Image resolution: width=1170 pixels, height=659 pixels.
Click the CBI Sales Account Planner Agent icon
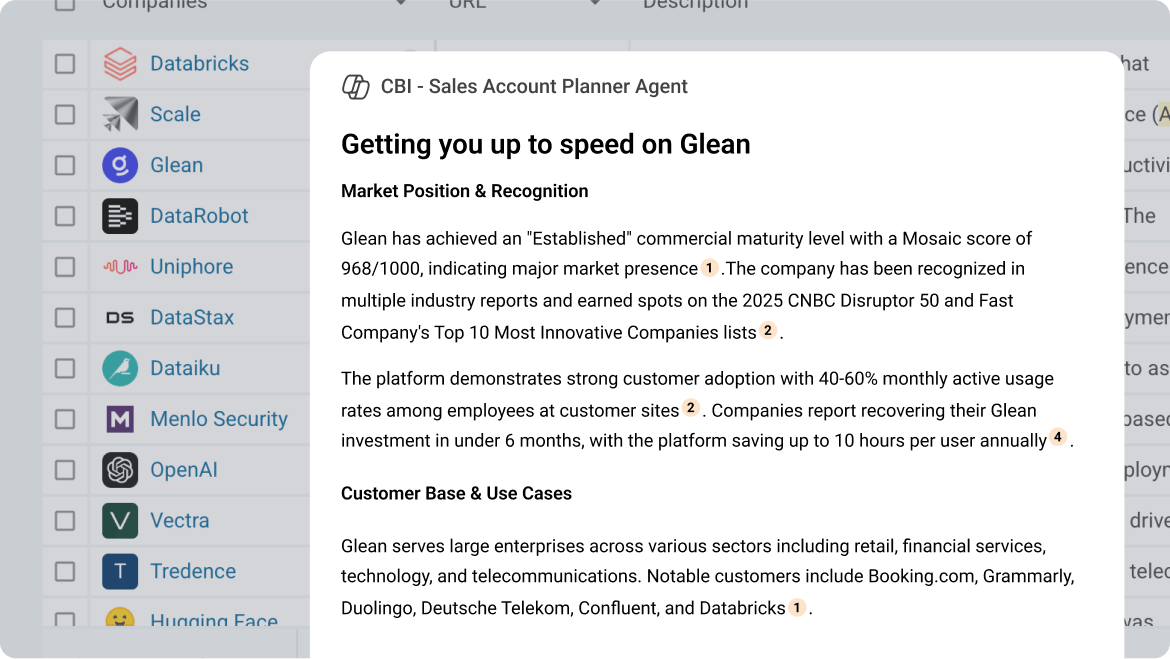click(355, 87)
